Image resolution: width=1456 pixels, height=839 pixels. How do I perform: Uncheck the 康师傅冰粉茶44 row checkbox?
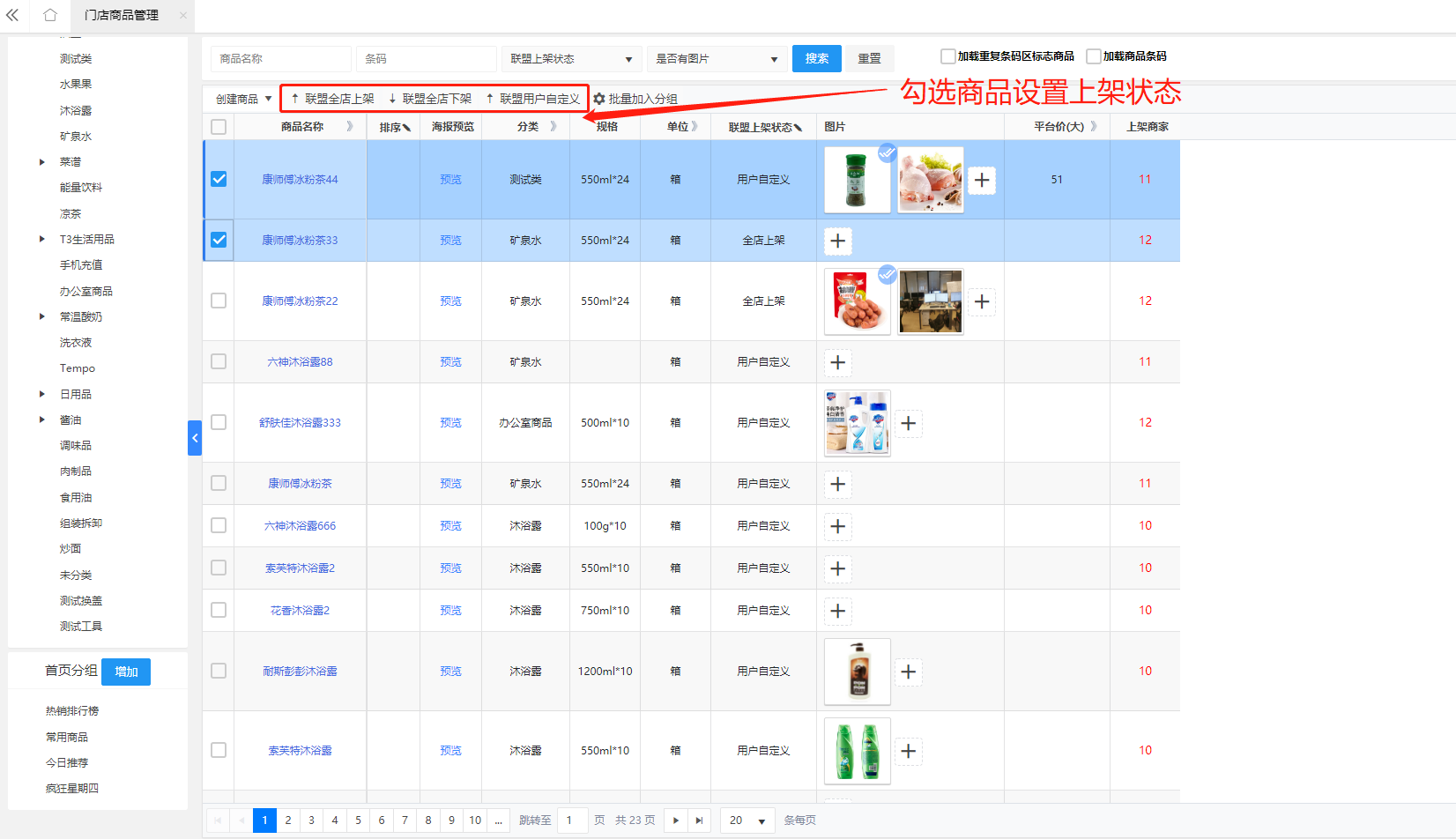click(x=219, y=179)
